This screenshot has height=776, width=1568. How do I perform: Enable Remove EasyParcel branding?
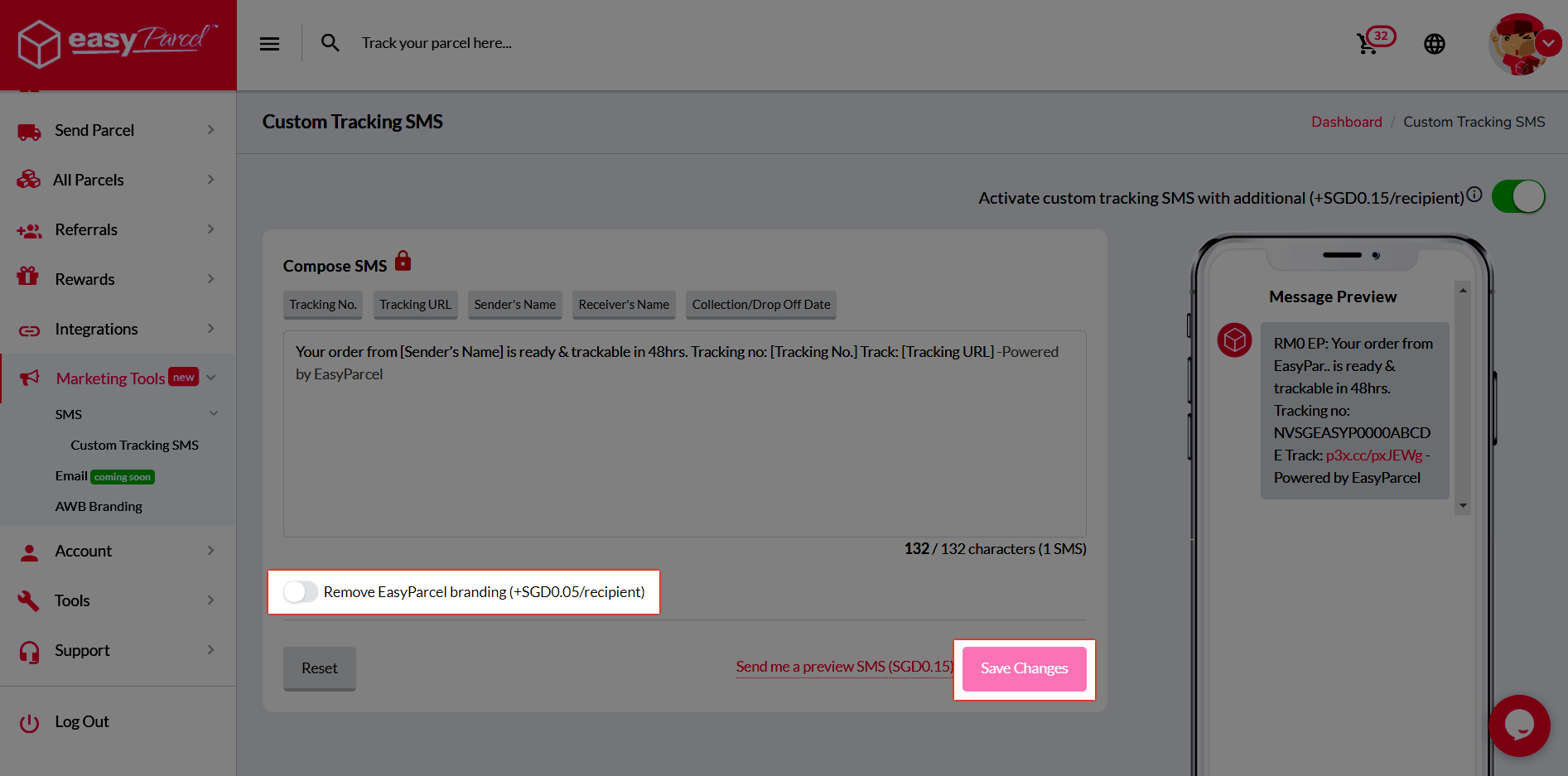(301, 591)
